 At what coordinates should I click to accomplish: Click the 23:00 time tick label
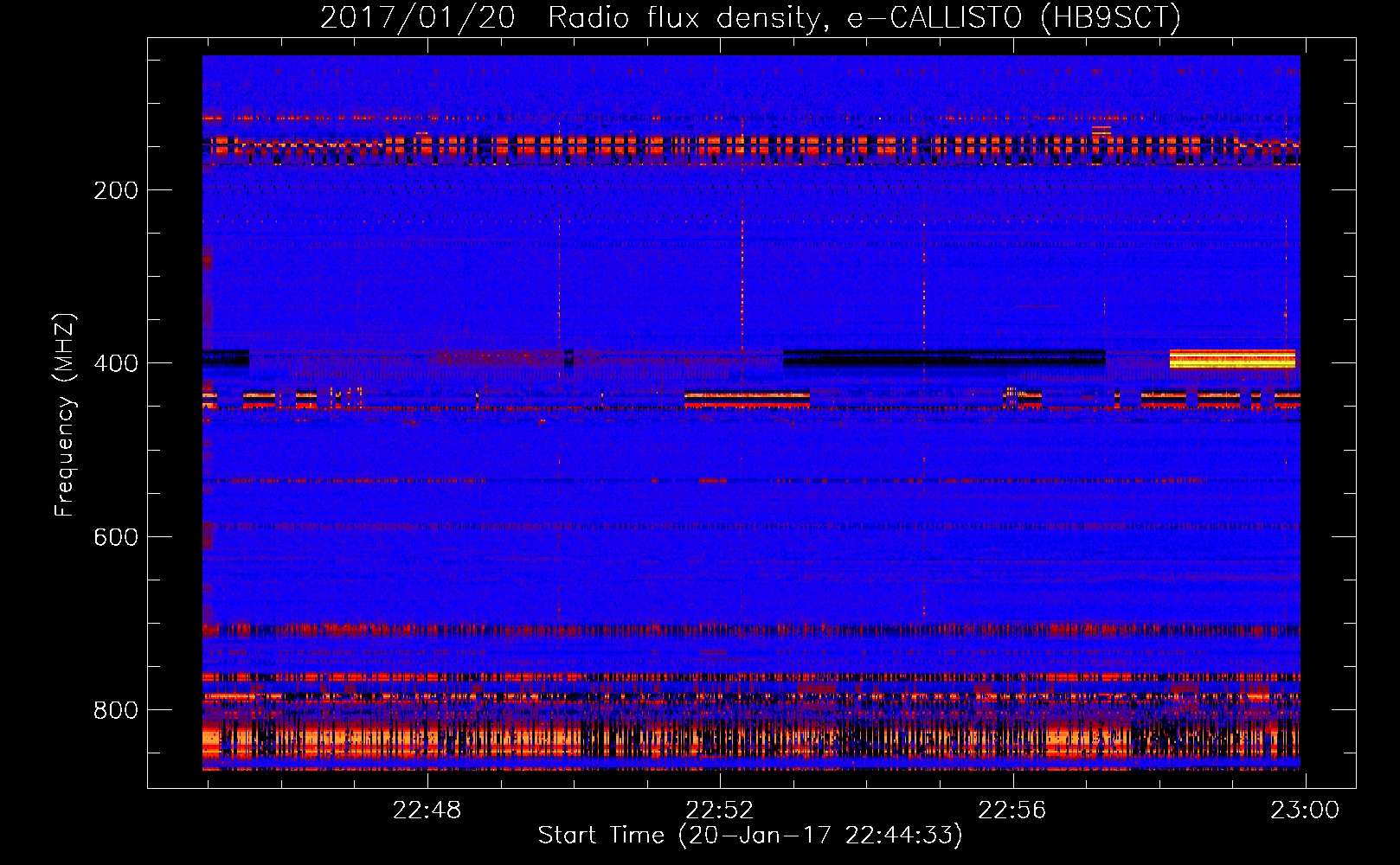tap(1305, 811)
